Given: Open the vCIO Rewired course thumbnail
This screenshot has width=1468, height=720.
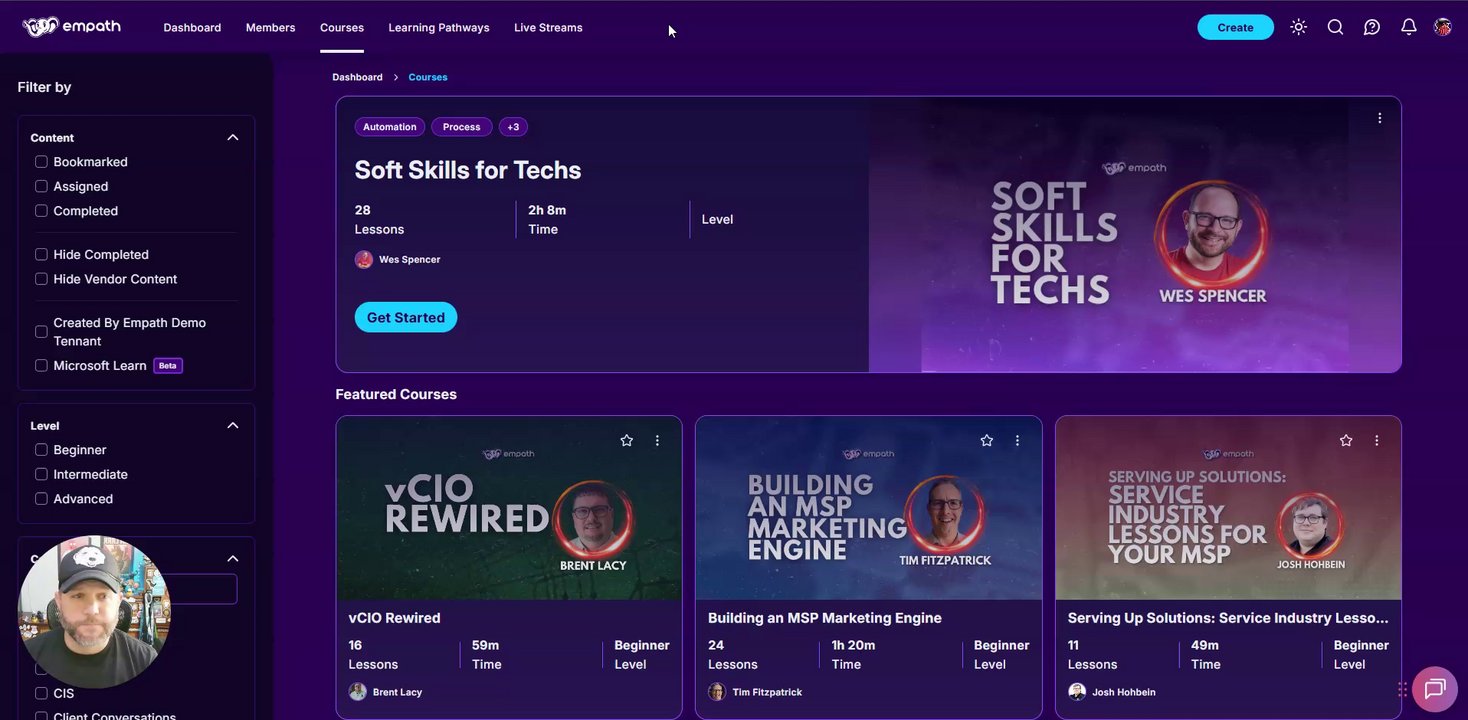Looking at the screenshot, I should [x=509, y=508].
